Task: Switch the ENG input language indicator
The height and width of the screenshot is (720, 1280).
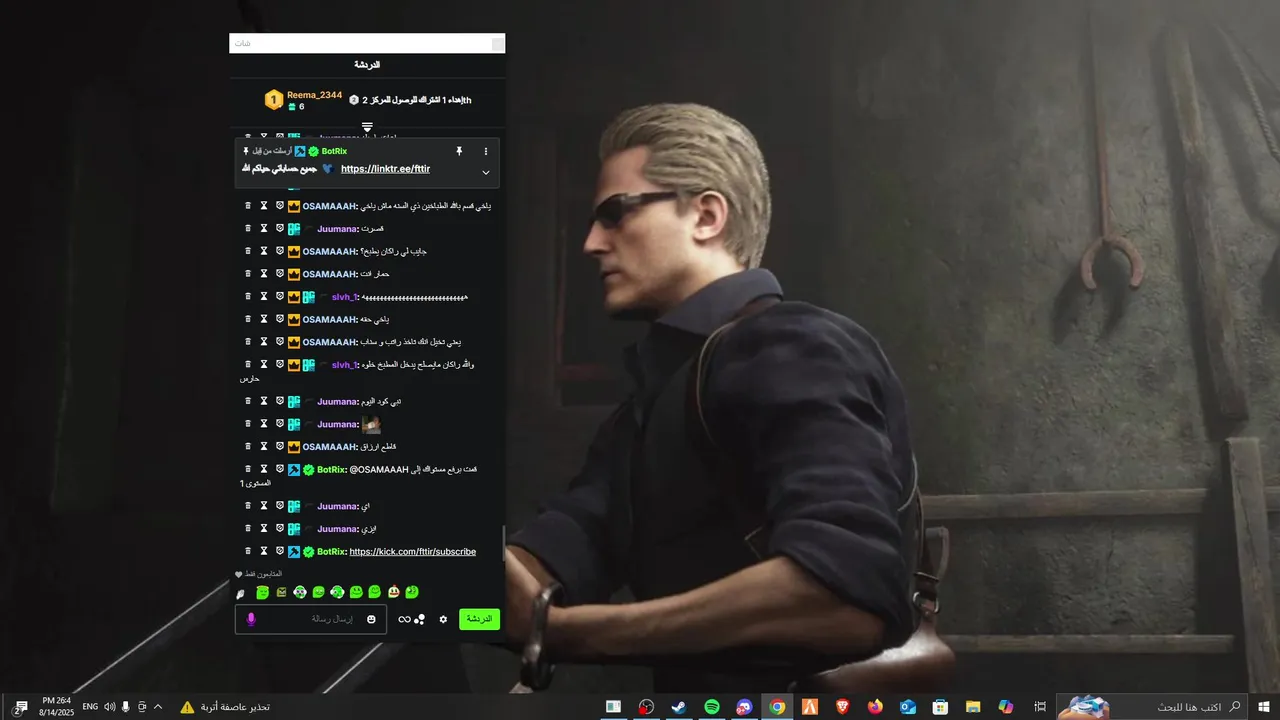Action: 90,707
